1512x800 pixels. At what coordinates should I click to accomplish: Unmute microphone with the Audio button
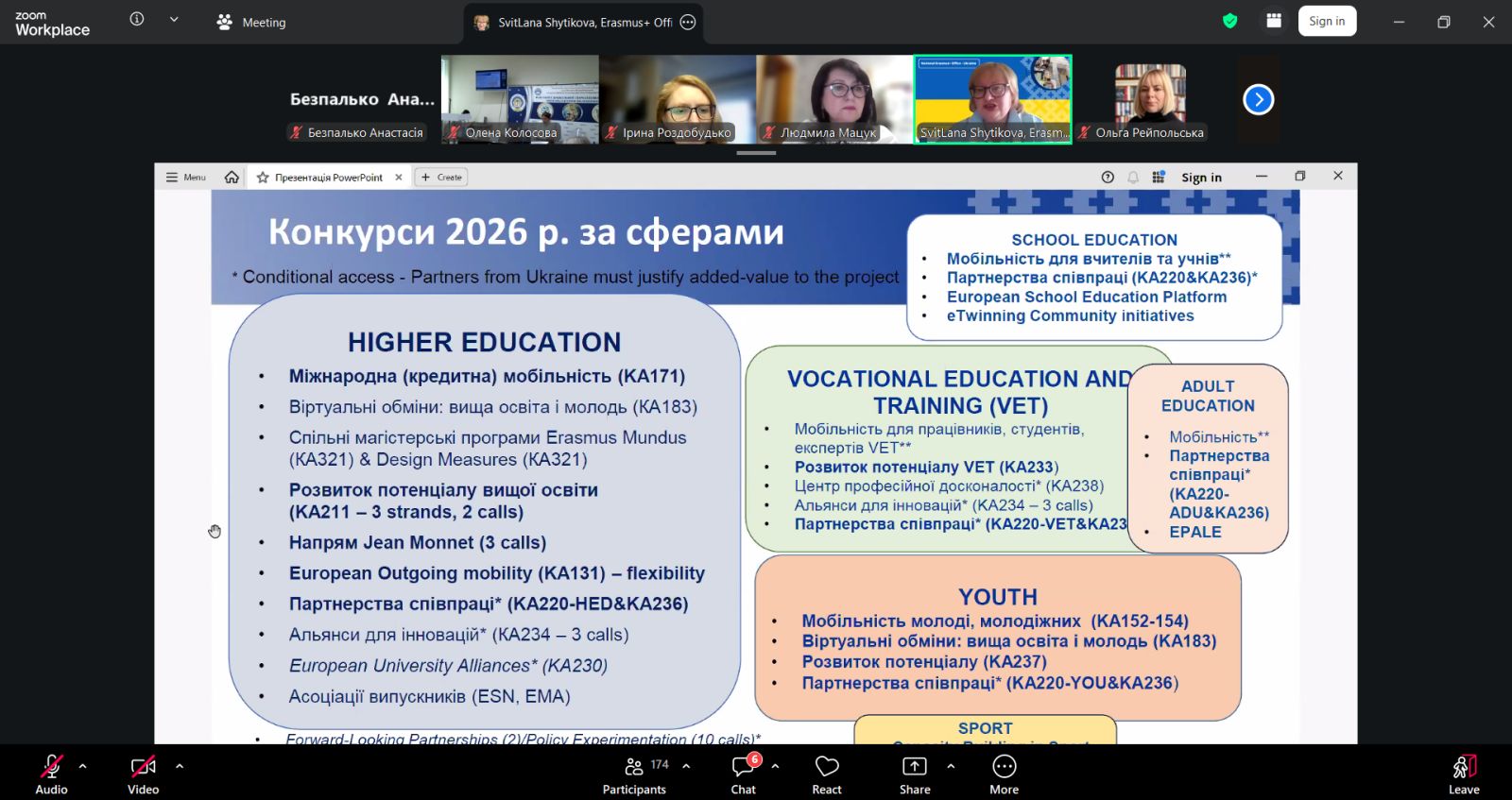(x=51, y=774)
